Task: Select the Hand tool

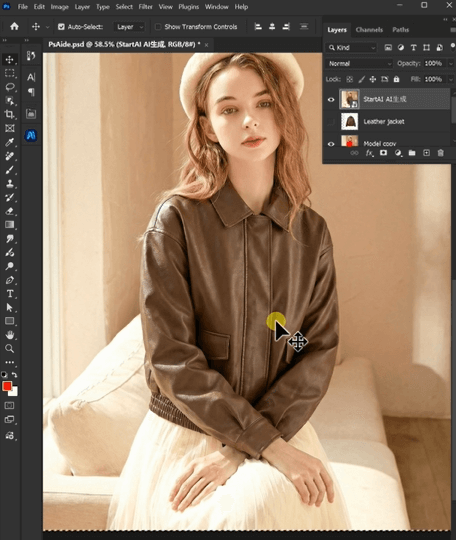Action: [9, 335]
